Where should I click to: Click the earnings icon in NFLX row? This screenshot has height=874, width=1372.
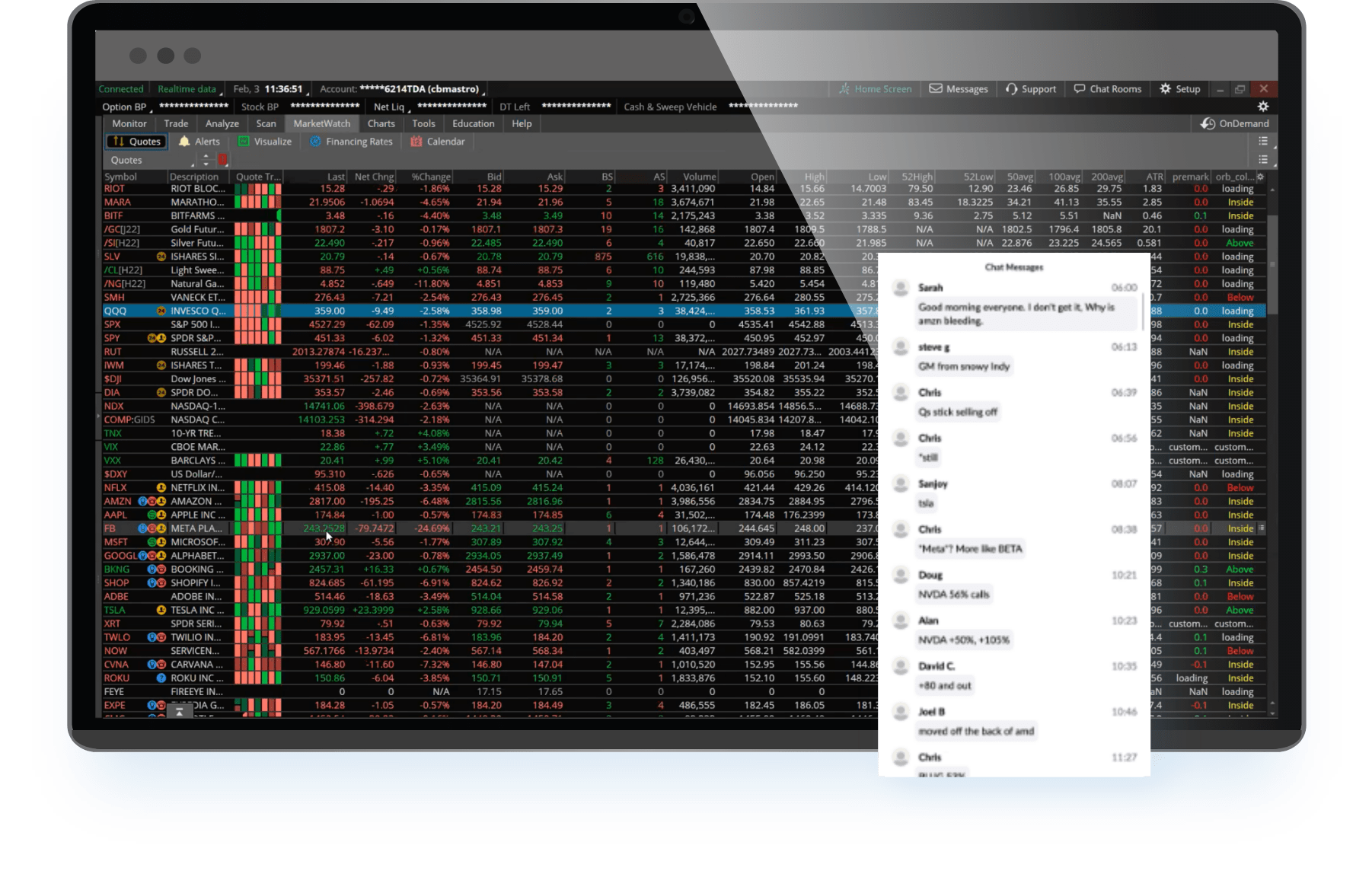[x=161, y=488]
